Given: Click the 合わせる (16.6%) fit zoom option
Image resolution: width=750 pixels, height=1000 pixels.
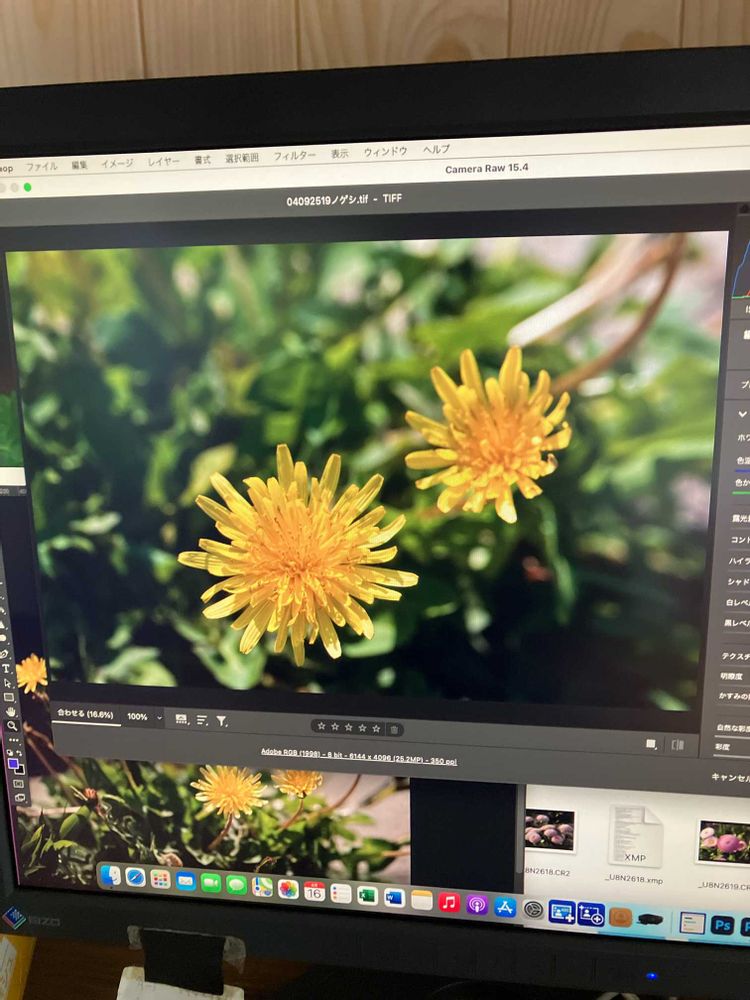Looking at the screenshot, I should (x=85, y=715).
